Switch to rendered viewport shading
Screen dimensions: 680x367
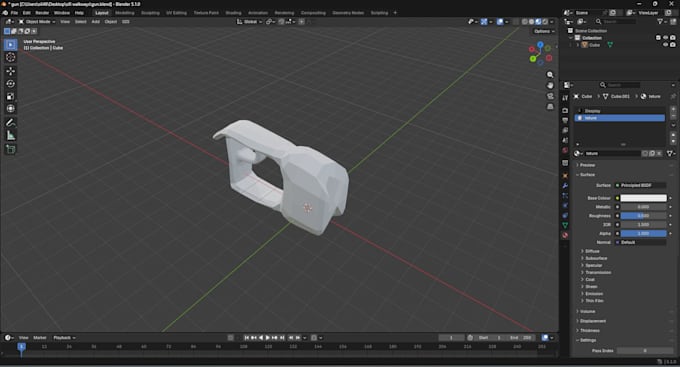click(x=545, y=22)
